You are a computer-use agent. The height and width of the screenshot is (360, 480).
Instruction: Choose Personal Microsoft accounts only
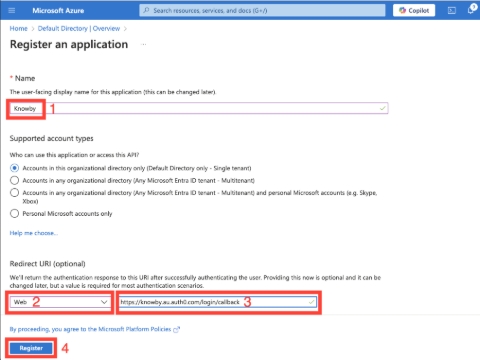pyautogui.click(x=14, y=213)
